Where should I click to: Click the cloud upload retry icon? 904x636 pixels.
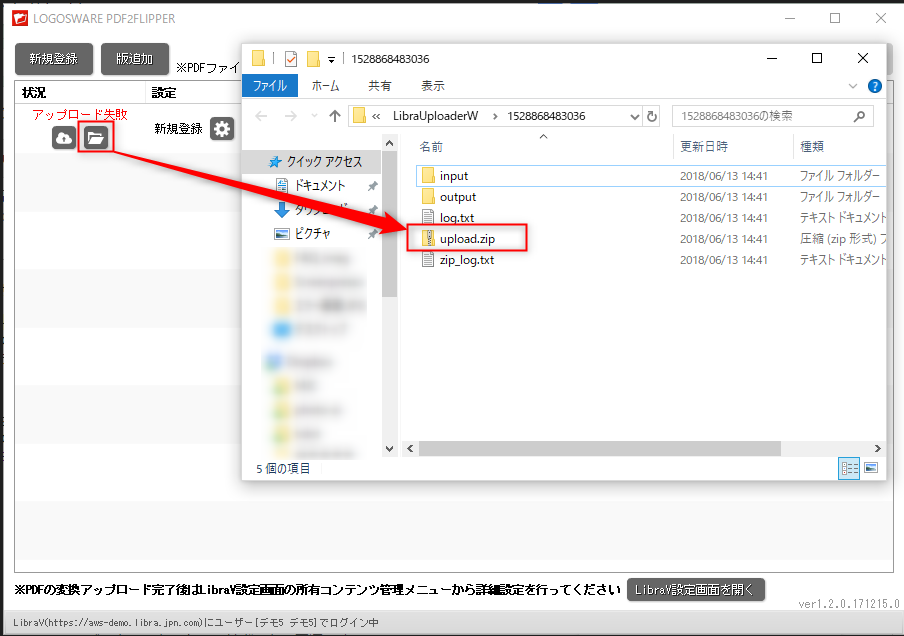click(64, 137)
